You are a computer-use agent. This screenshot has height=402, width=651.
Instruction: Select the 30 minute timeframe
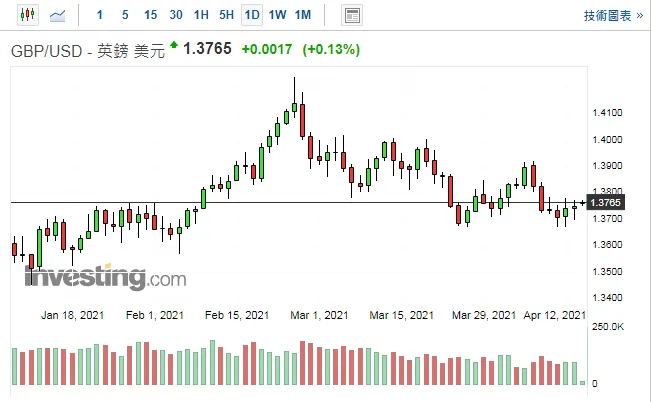click(x=176, y=15)
